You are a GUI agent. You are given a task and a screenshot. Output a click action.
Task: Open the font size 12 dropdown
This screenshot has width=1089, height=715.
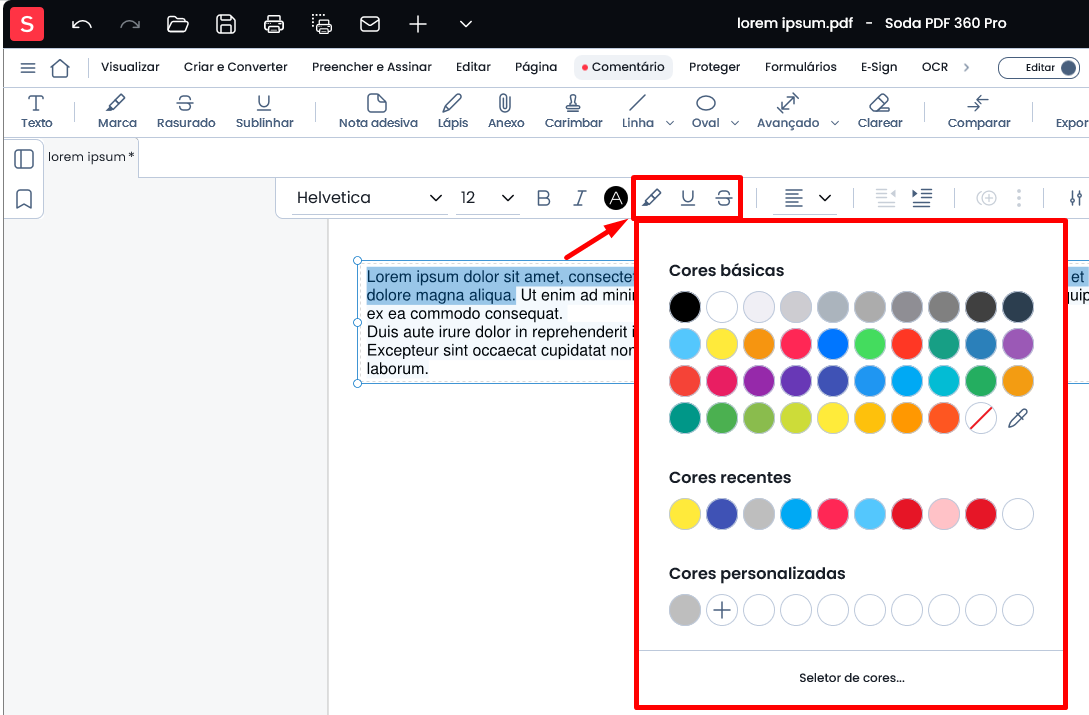pos(488,198)
